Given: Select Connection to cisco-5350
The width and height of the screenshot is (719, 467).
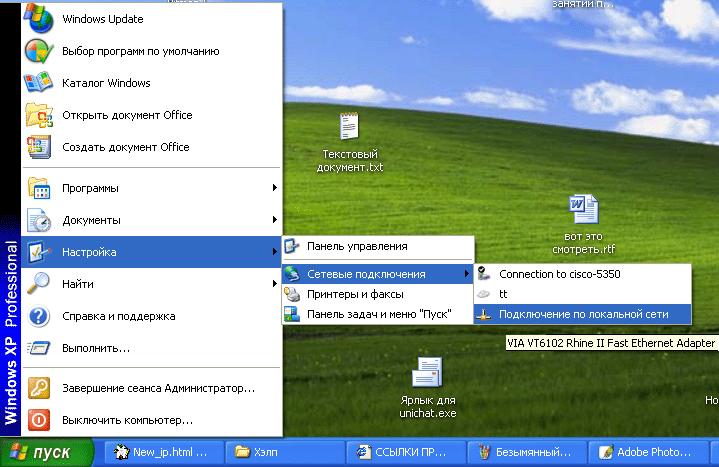Looking at the screenshot, I should click(x=582, y=274).
